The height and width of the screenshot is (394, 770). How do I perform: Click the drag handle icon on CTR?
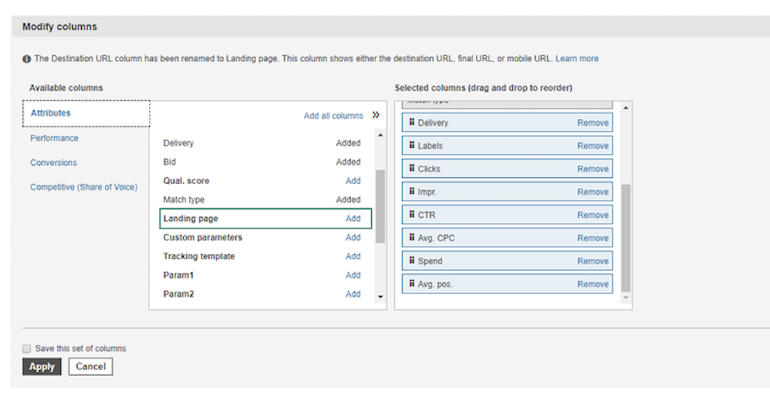tap(412, 214)
